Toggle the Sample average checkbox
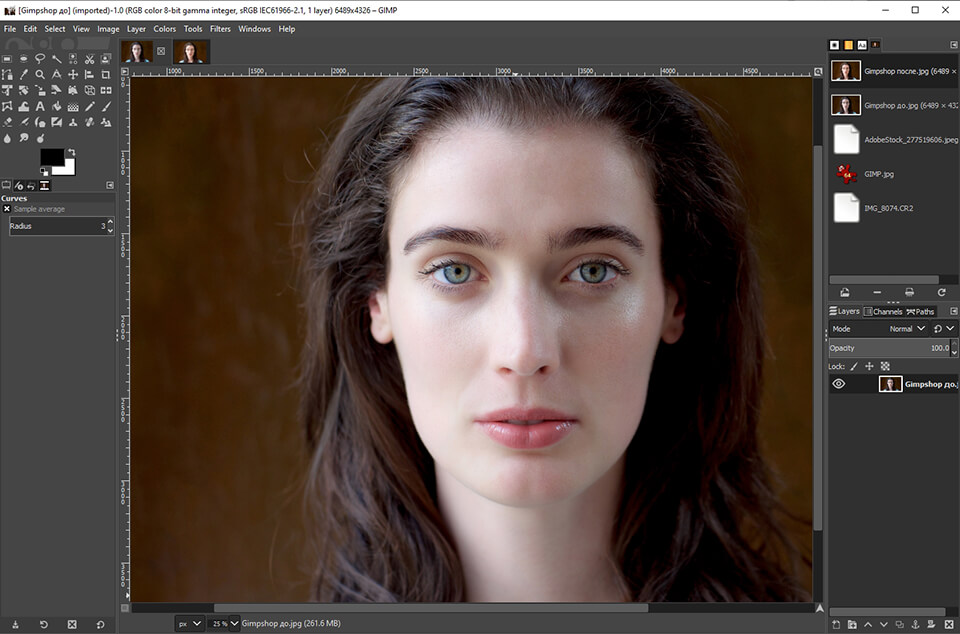The height and width of the screenshot is (634, 960). point(7,208)
